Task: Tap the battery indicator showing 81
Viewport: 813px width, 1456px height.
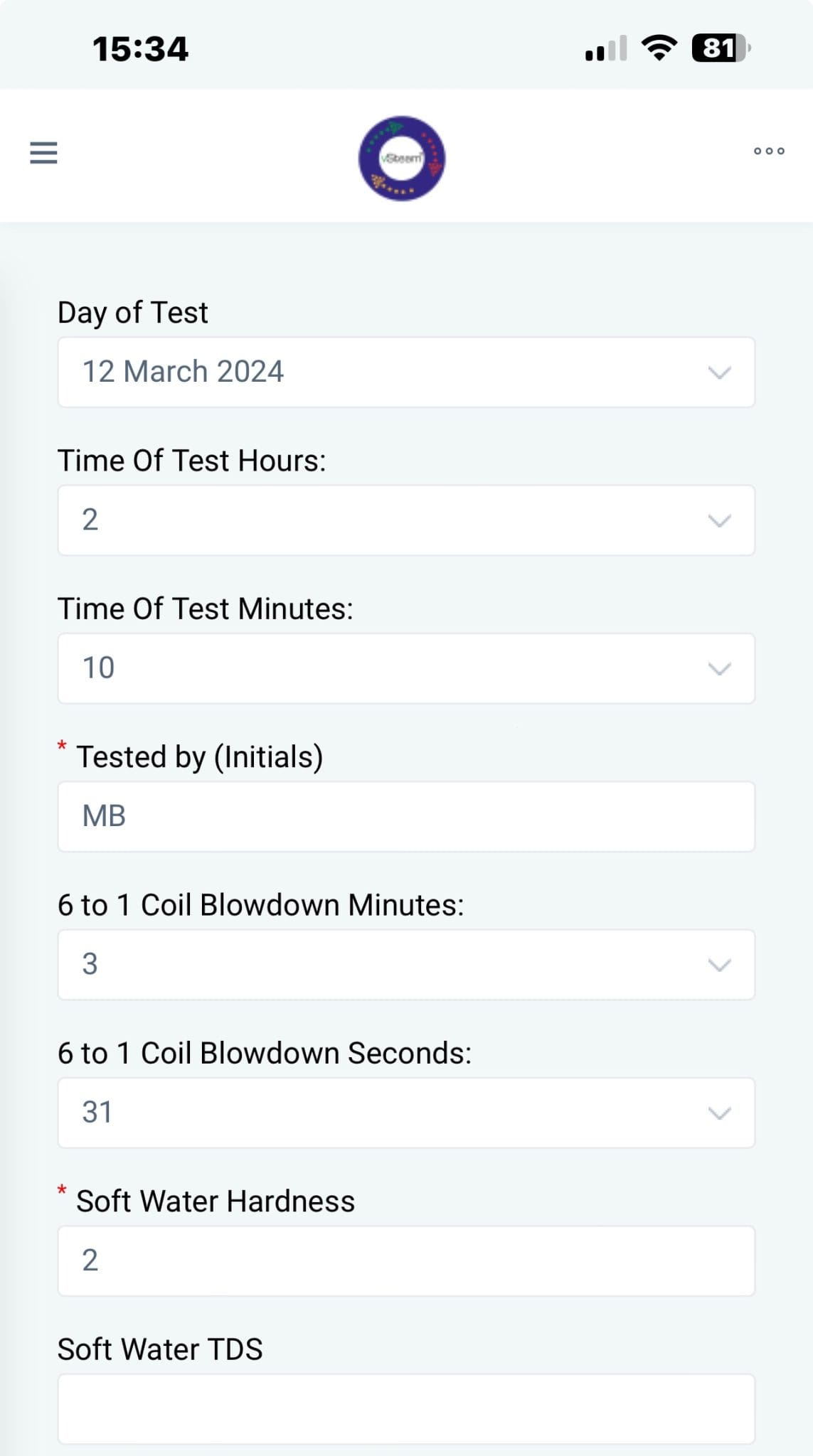Action: click(x=721, y=48)
